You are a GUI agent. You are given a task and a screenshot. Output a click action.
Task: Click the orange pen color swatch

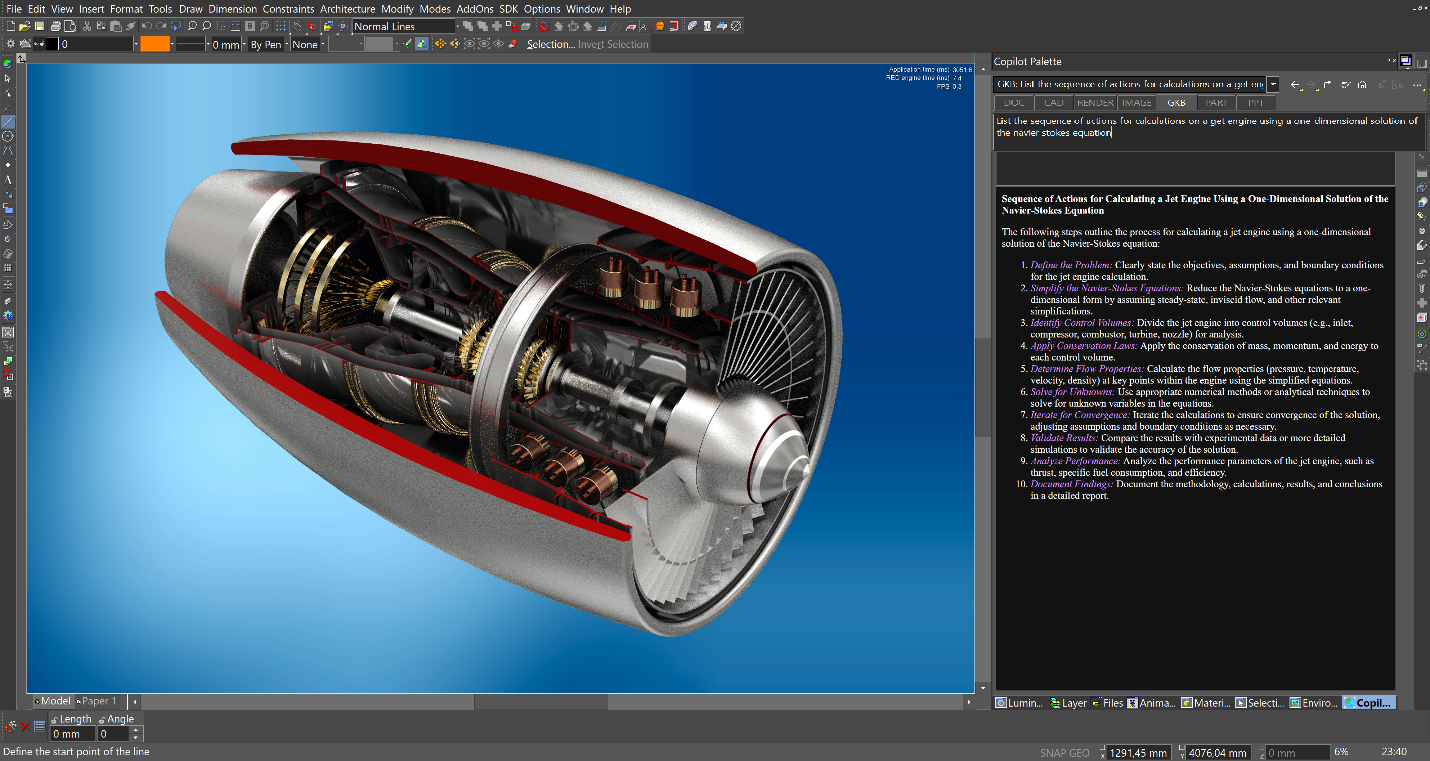pyautogui.click(x=155, y=44)
